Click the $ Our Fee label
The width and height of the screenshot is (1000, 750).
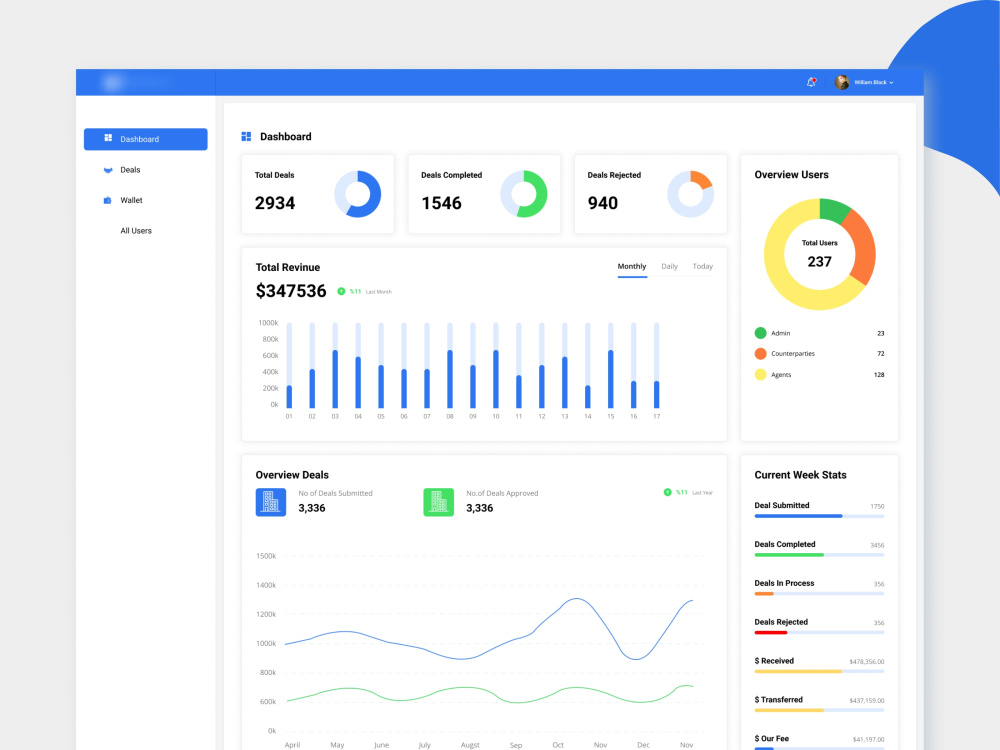pos(772,739)
